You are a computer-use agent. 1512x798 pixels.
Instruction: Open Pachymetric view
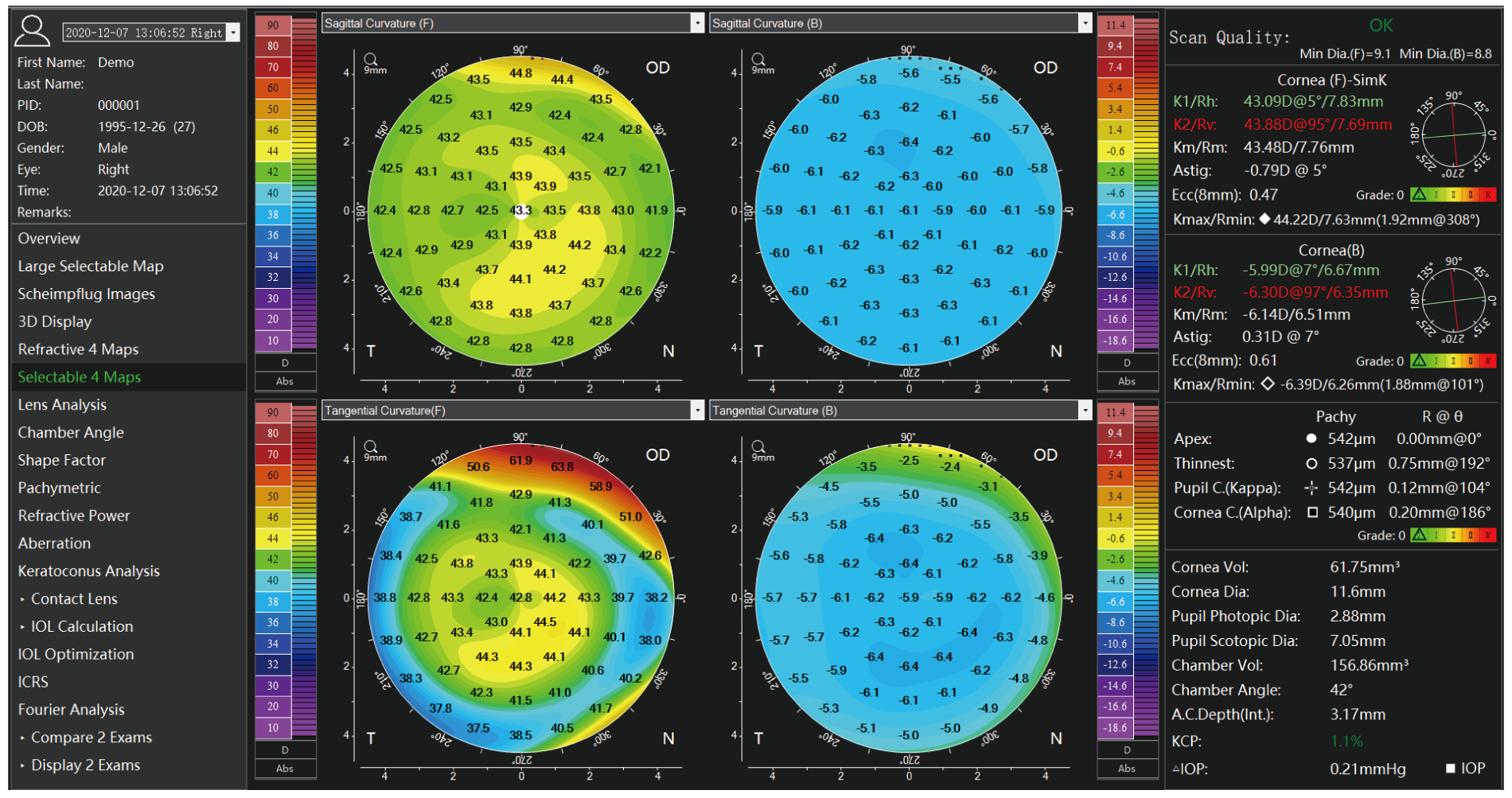tap(60, 489)
